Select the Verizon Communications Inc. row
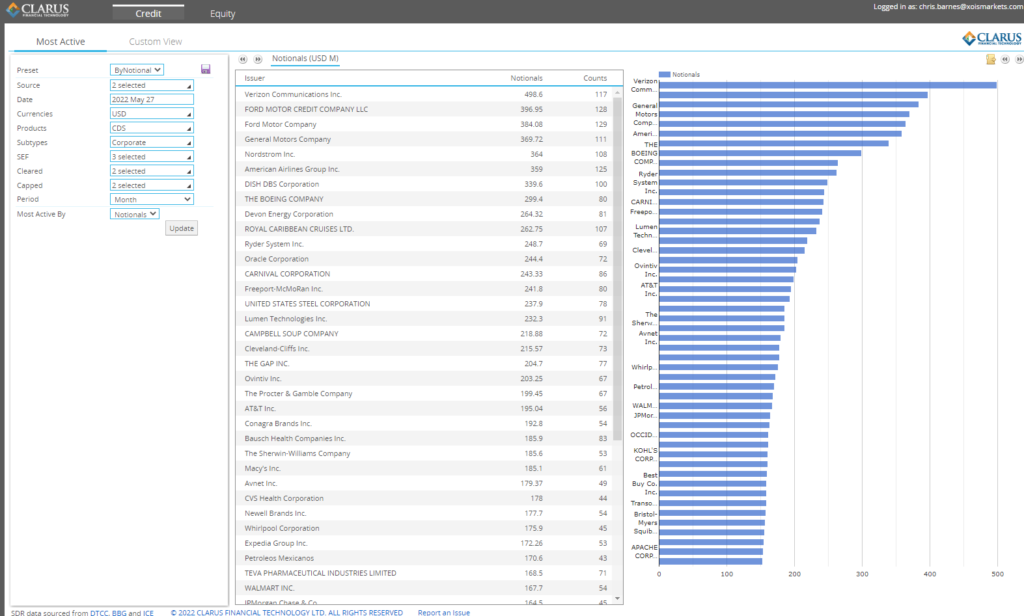Viewport: 1024px width, 616px height. 424,94
